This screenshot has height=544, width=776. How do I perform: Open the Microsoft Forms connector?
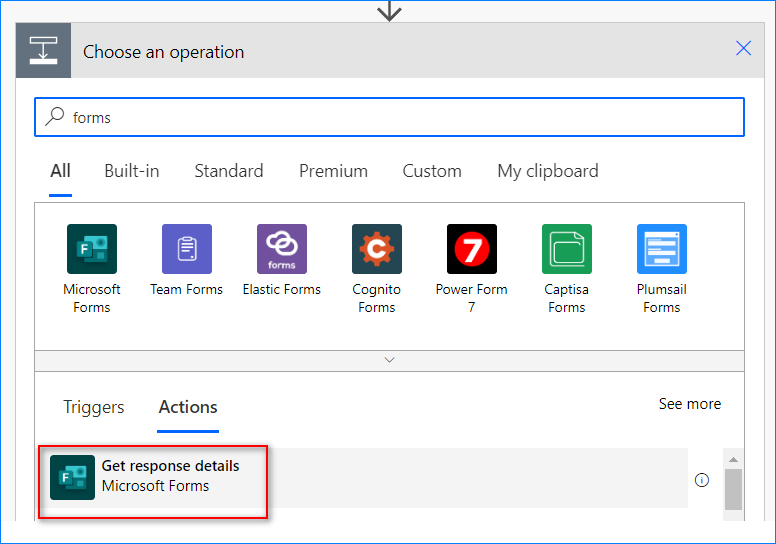(x=92, y=268)
